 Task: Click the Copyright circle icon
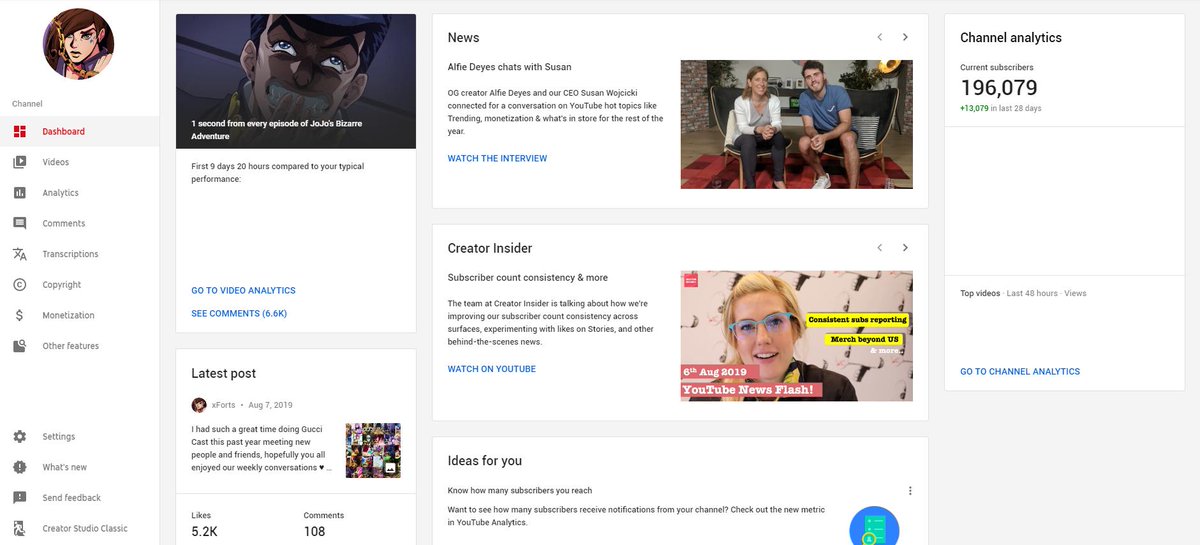(20, 285)
